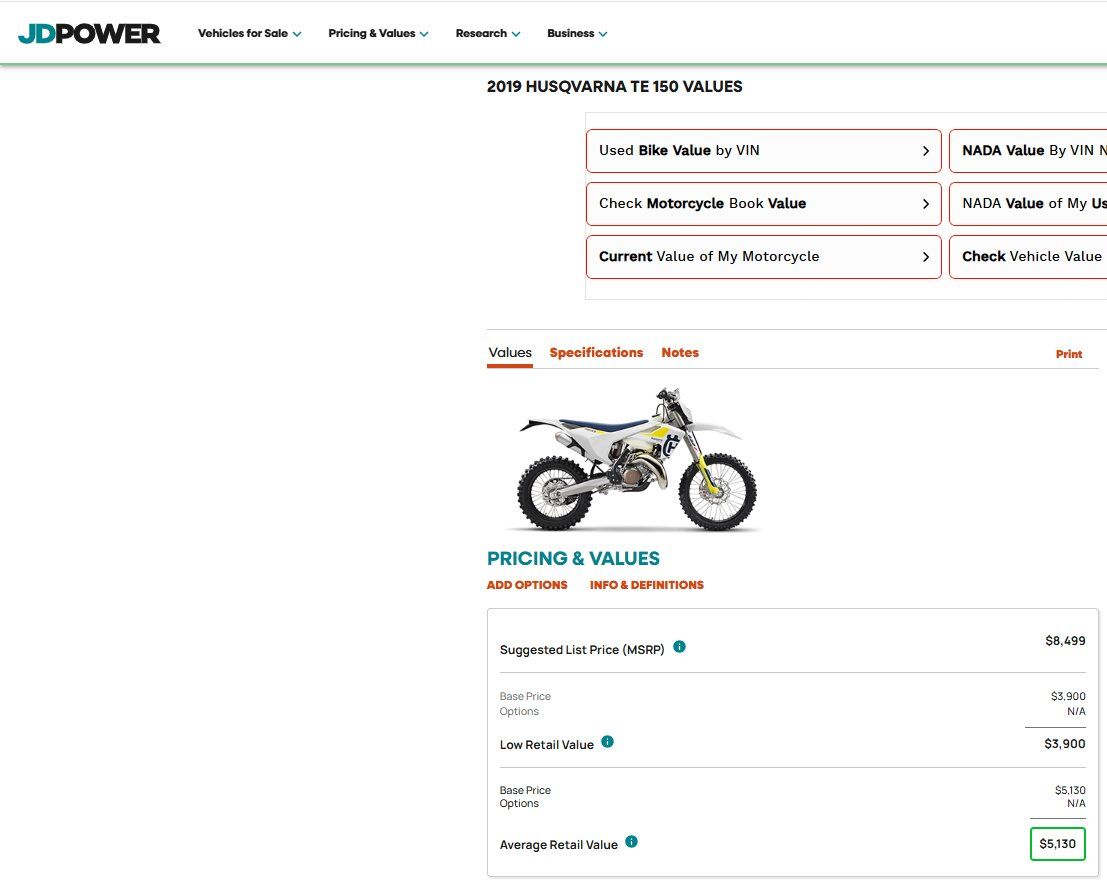Select the Values tab
This screenshot has width=1107, height=886.
[510, 352]
